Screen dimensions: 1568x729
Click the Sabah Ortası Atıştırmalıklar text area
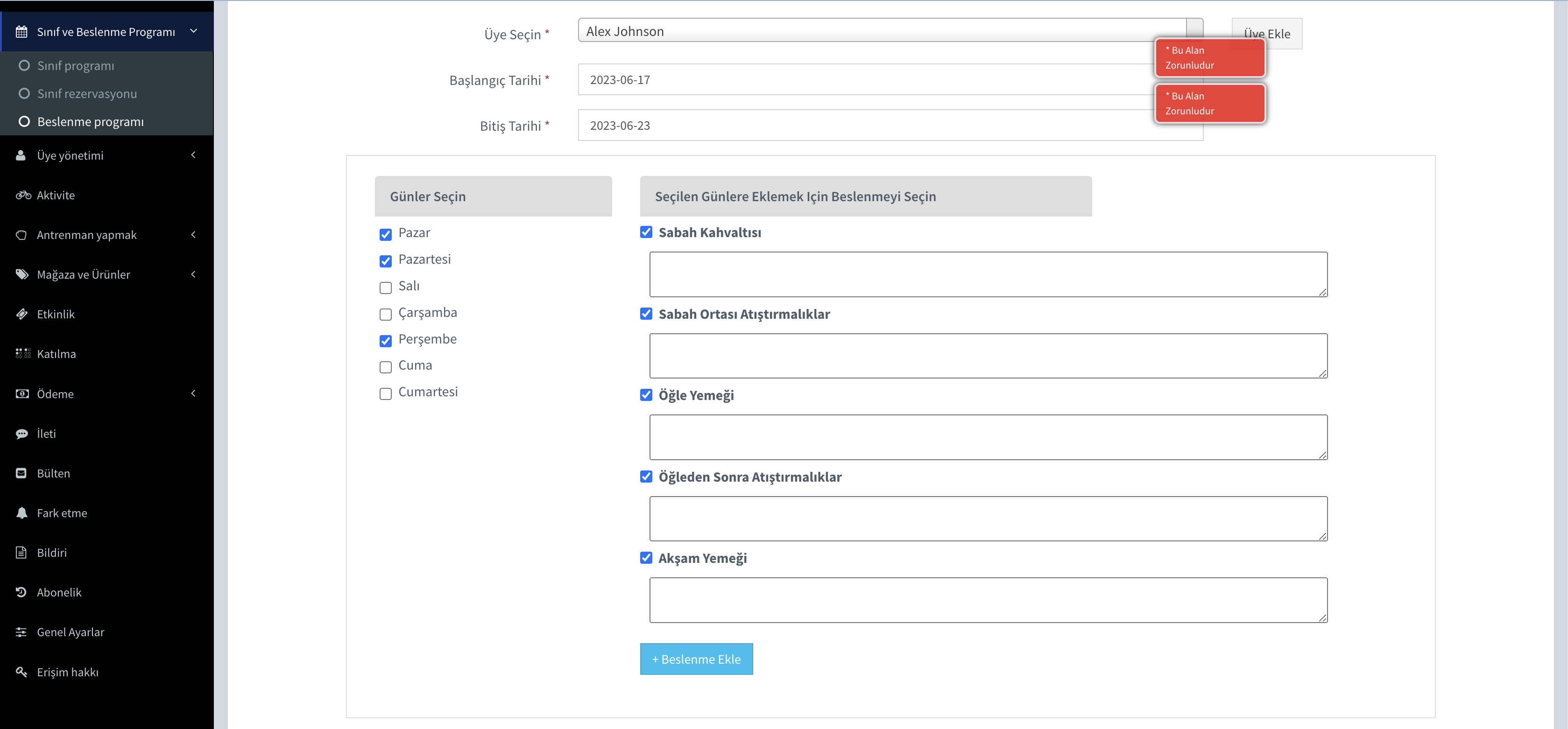(x=989, y=356)
